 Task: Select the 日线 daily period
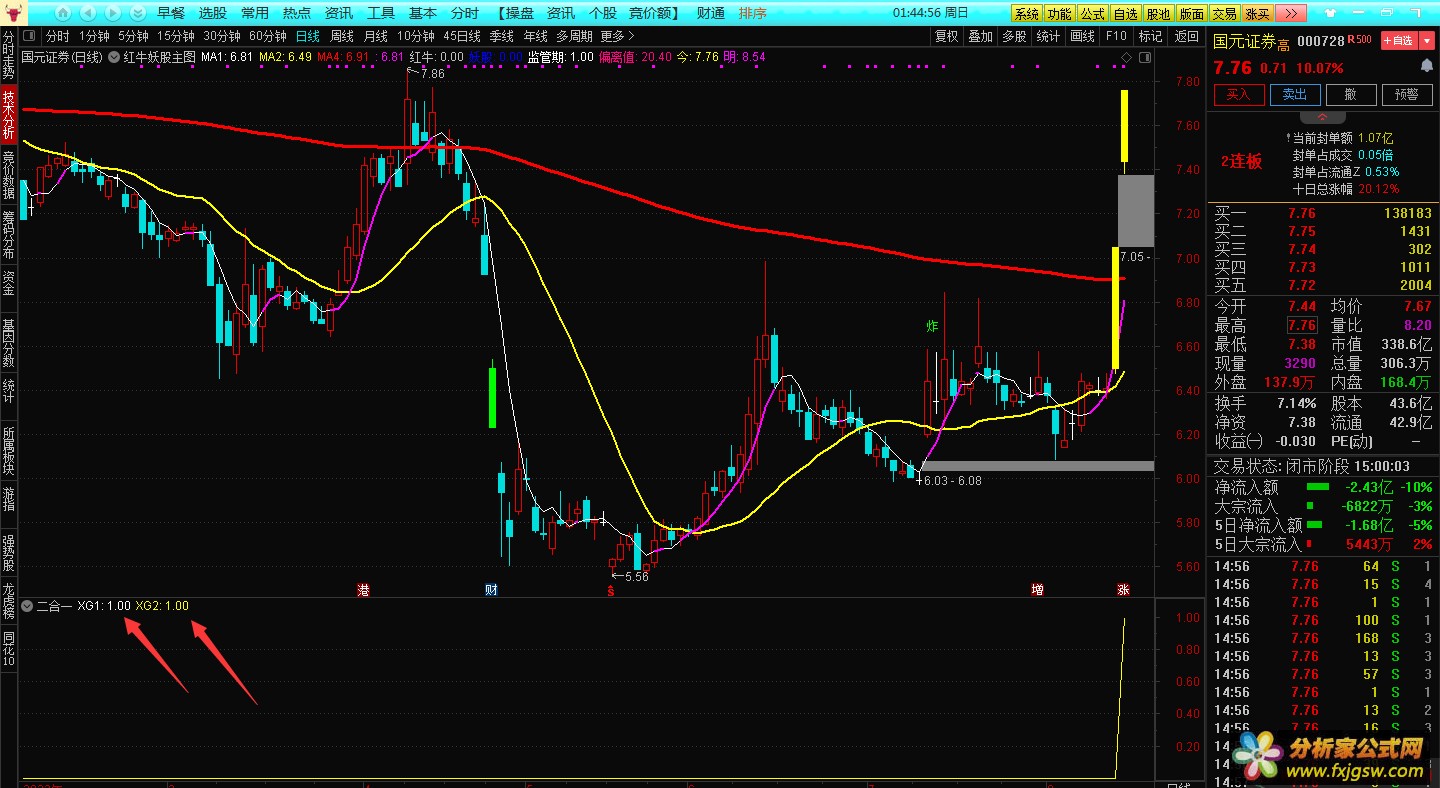308,36
